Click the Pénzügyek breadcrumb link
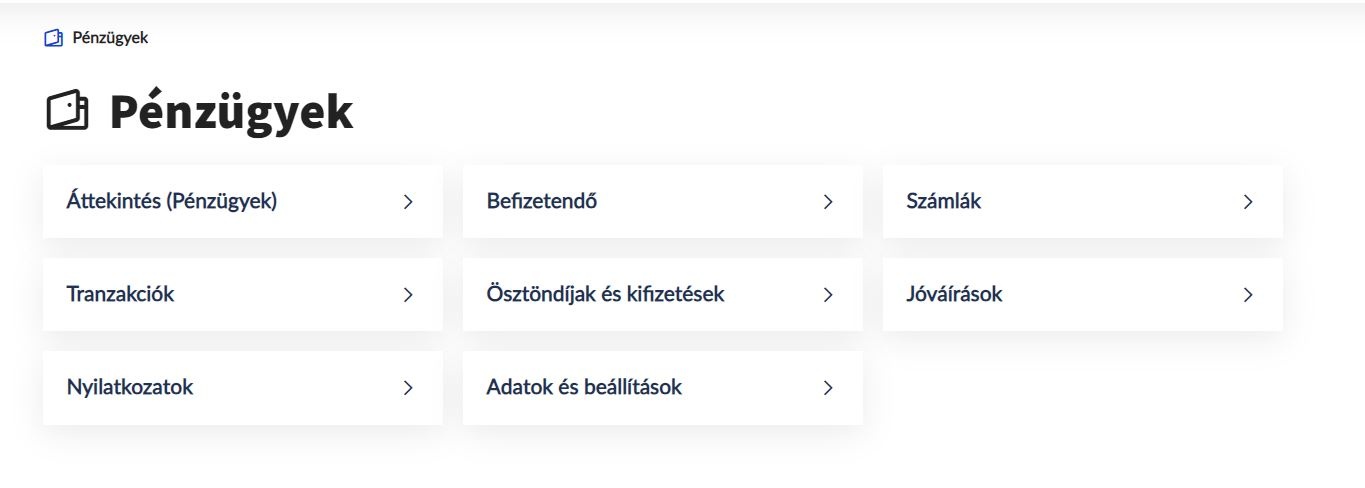This screenshot has width=1365, height=488. pos(110,39)
